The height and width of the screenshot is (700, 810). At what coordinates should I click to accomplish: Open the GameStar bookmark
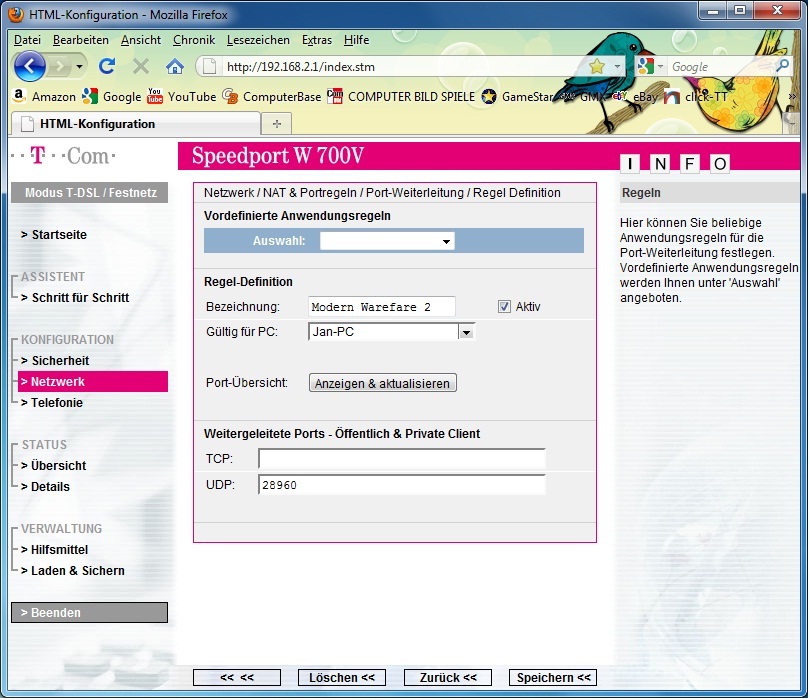point(517,97)
